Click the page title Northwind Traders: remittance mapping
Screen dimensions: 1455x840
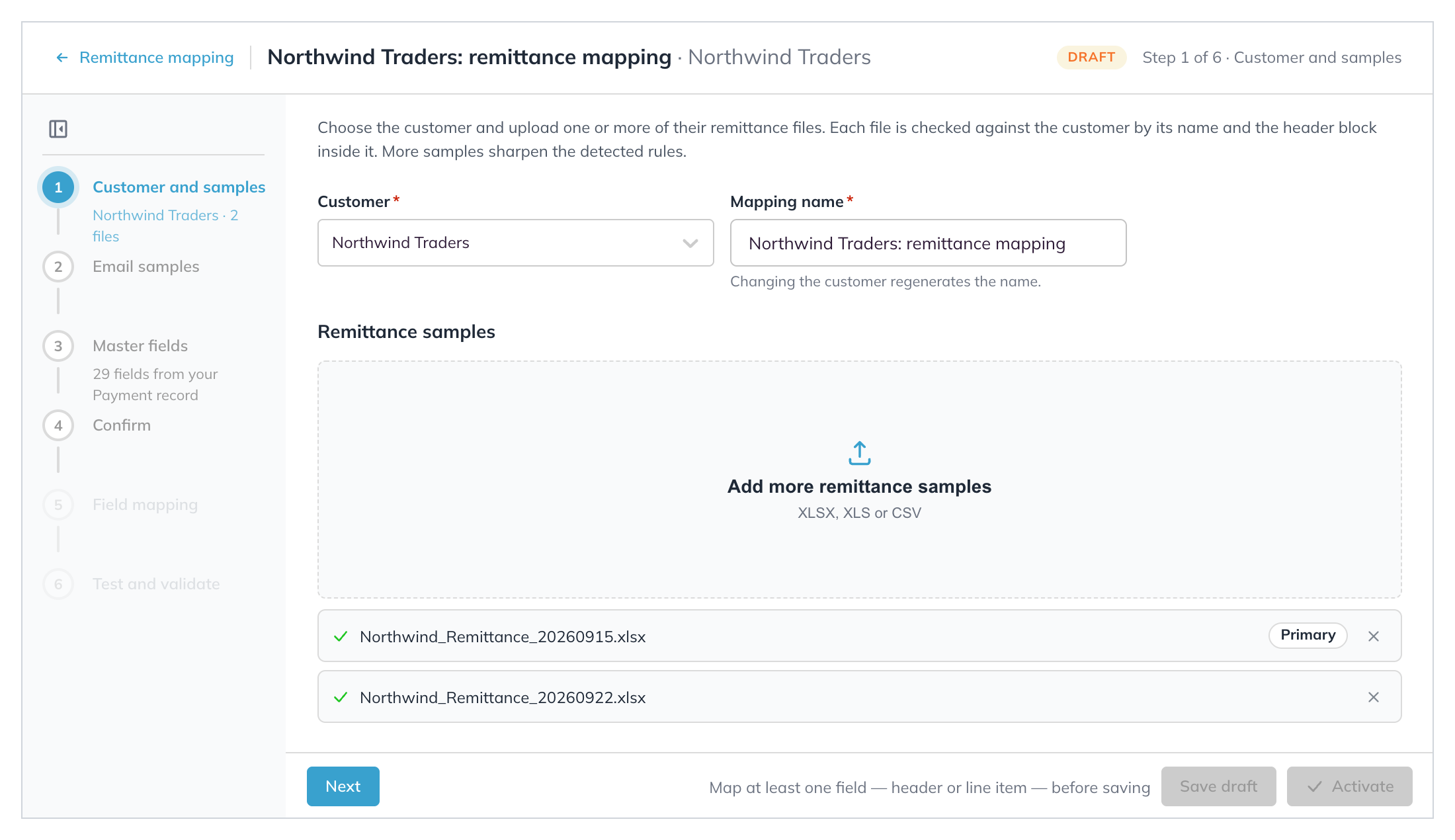coord(469,58)
